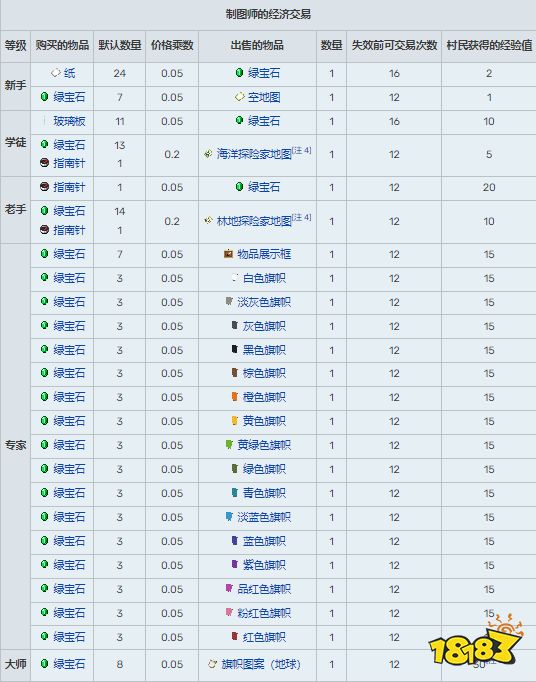Screen dimensions: 536x682
Task: Click the black banner icon beside 黑色旗帜
Action: coord(234,349)
